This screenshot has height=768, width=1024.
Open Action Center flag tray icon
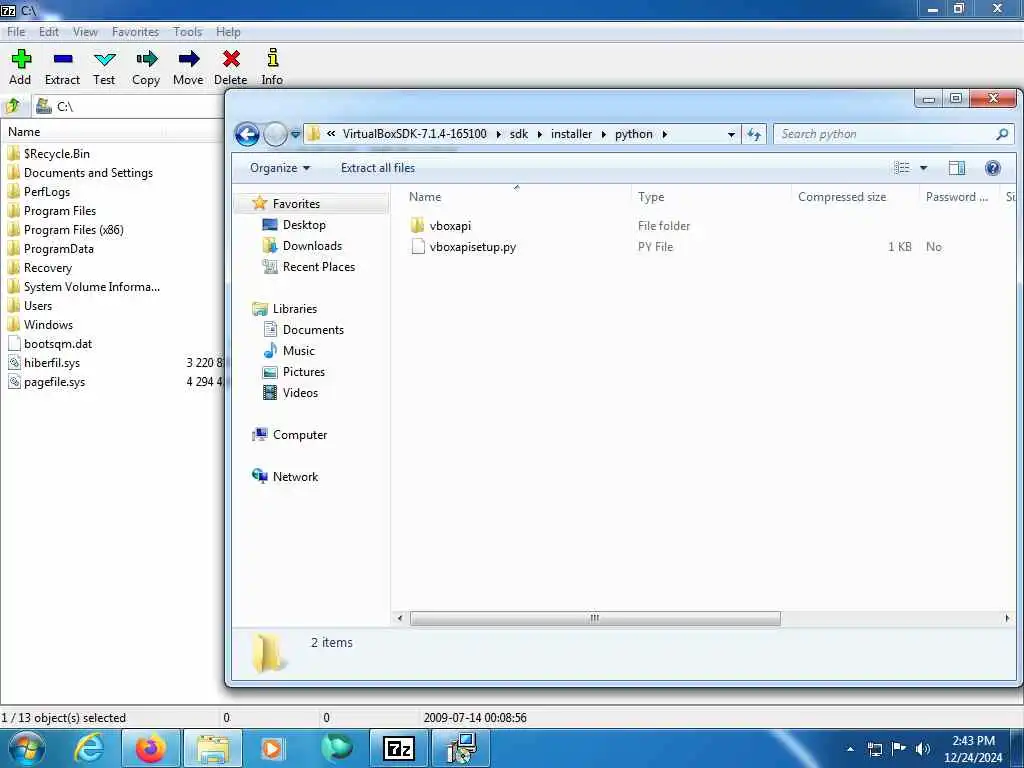point(899,749)
